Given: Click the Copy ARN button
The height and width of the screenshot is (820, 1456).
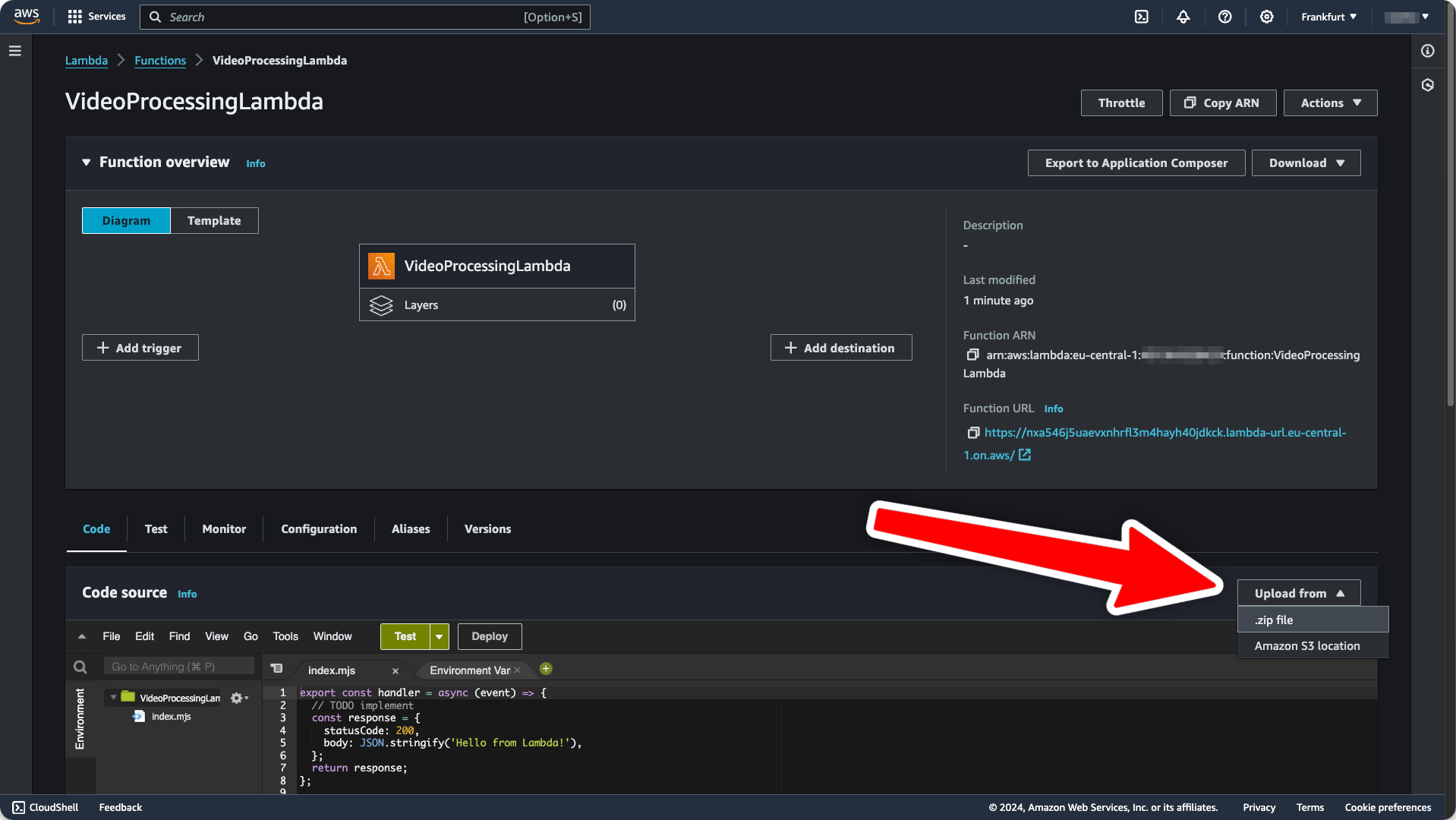Looking at the screenshot, I should pos(1222,103).
